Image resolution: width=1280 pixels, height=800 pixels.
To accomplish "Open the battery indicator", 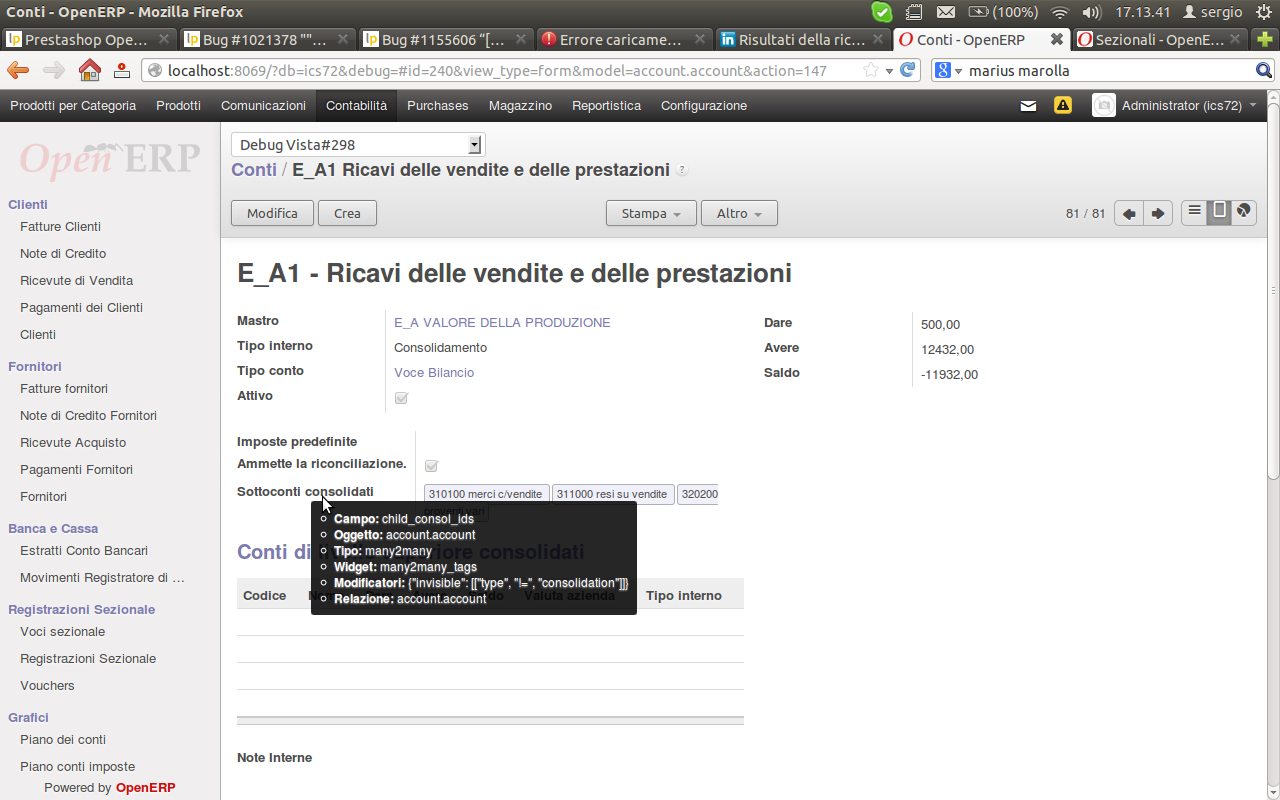I will click(x=1003, y=12).
